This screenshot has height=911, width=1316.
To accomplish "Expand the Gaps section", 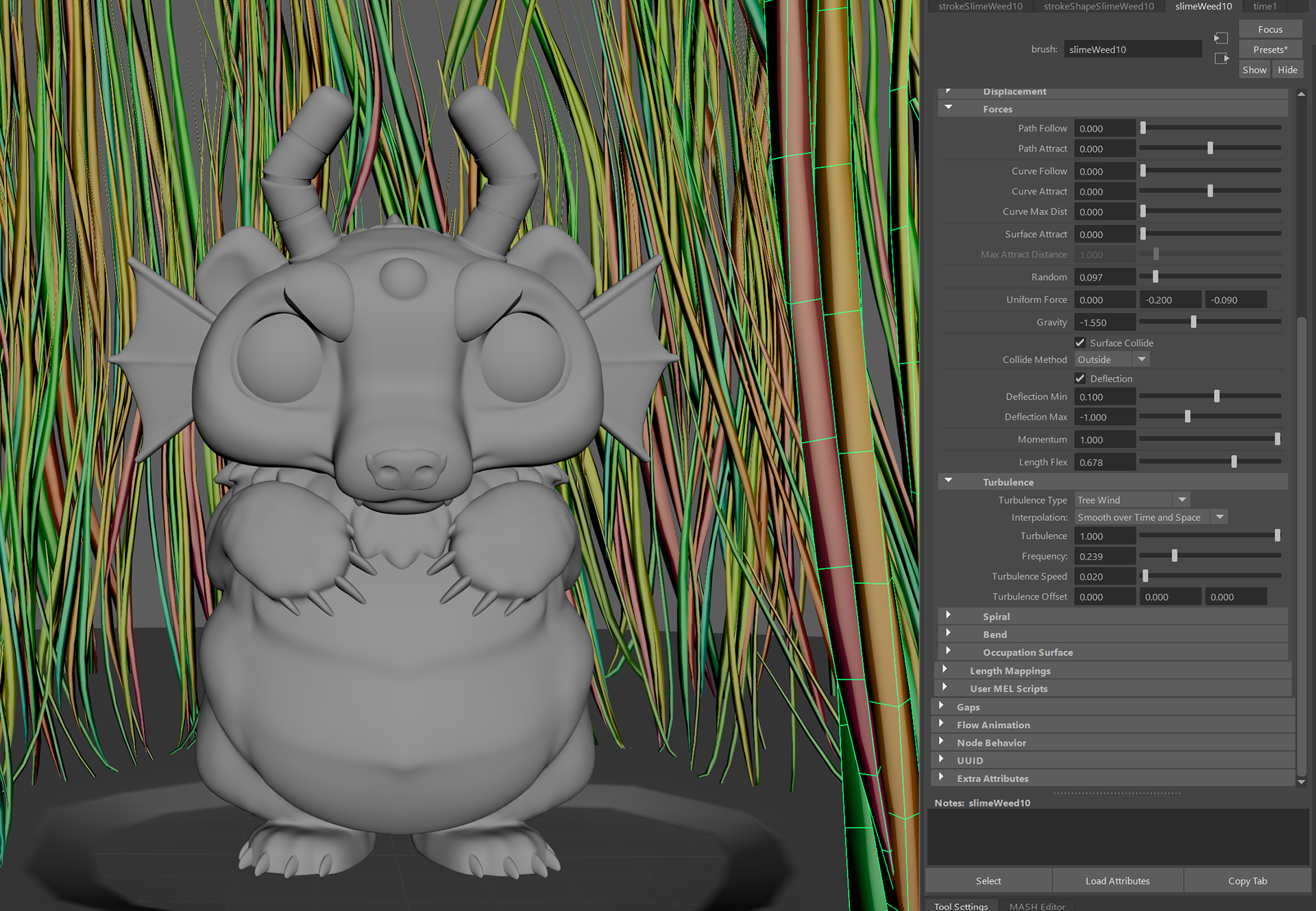I will click(942, 706).
